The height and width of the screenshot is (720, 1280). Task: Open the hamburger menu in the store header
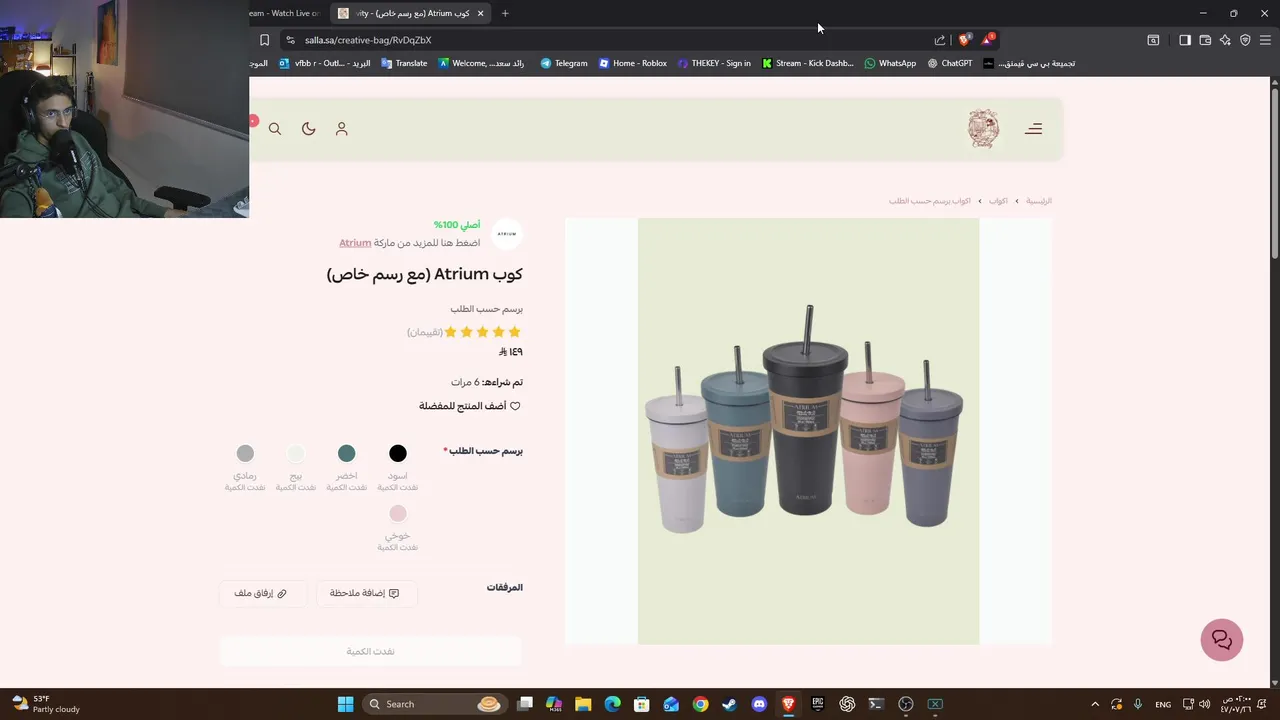[x=1033, y=129]
